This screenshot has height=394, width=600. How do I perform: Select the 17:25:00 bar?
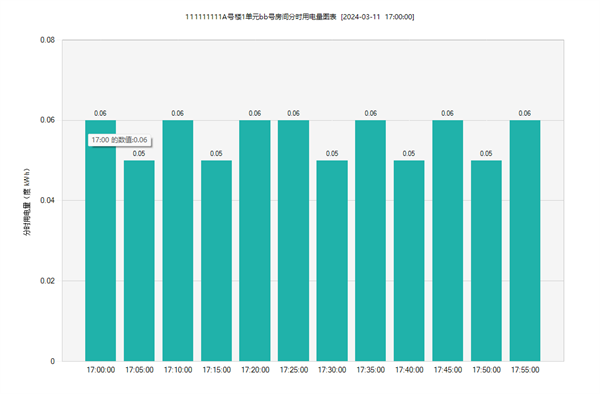tap(293, 241)
